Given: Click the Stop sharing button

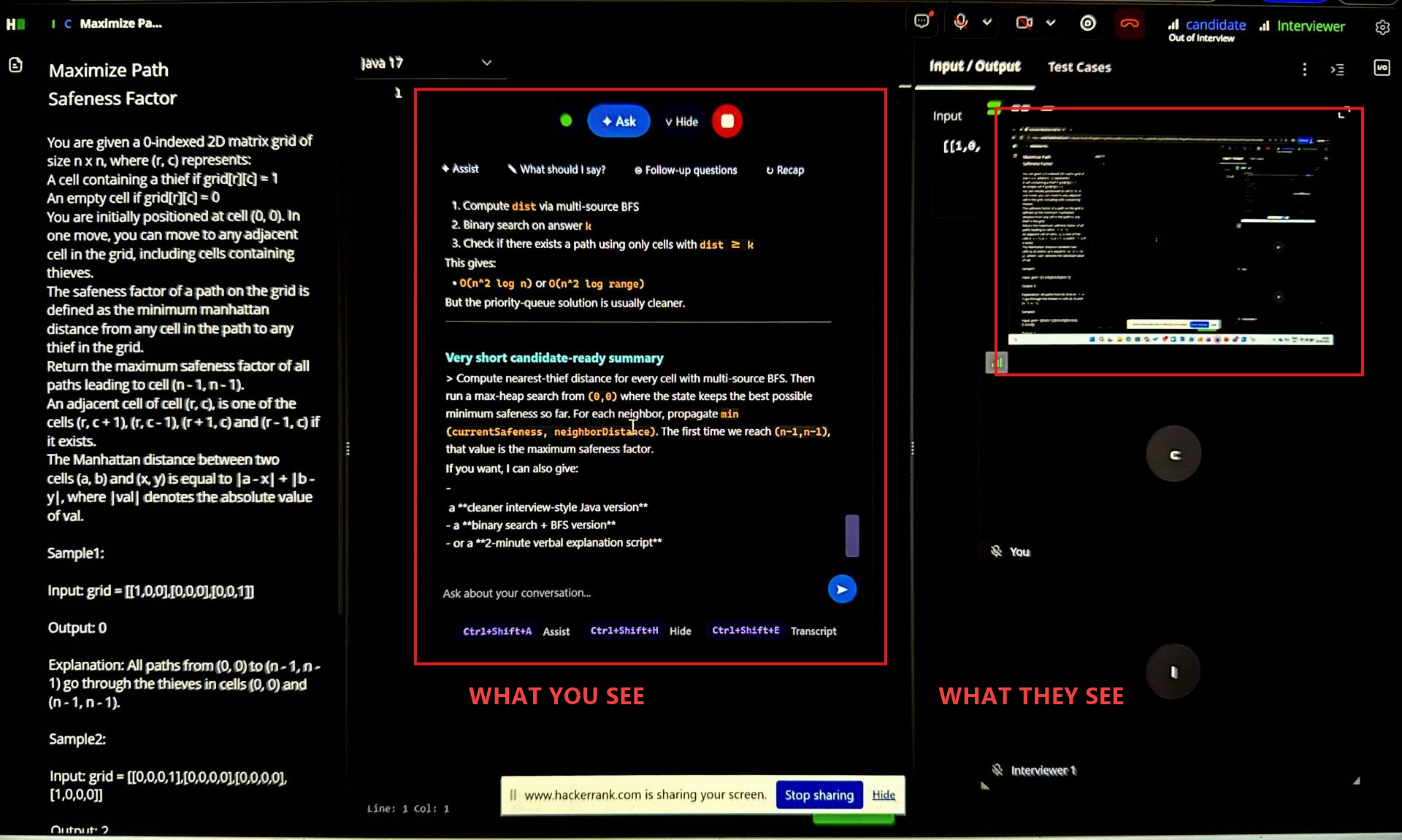Looking at the screenshot, I should tap(819, 795).
